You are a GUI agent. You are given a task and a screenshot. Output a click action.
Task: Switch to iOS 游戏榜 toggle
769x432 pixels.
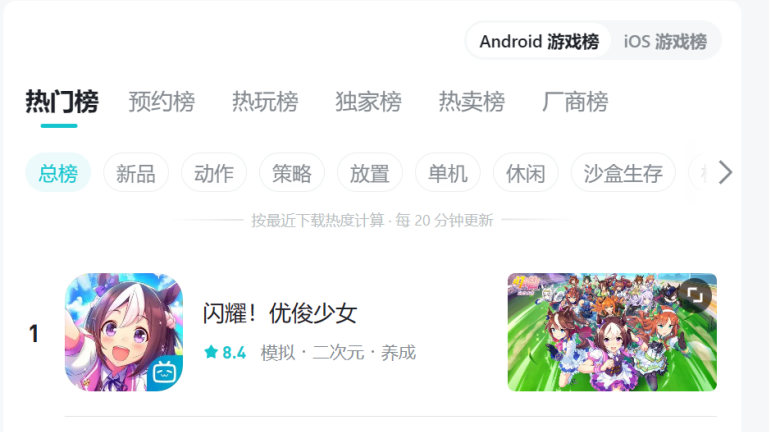pyautogui.click(x=665, y=41)
